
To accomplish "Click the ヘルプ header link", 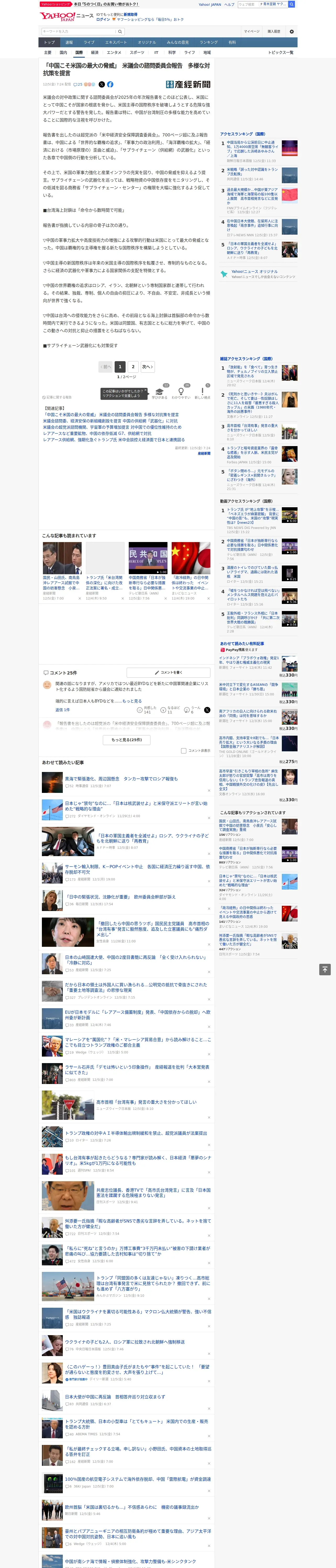I will click(x=229, y=4).
